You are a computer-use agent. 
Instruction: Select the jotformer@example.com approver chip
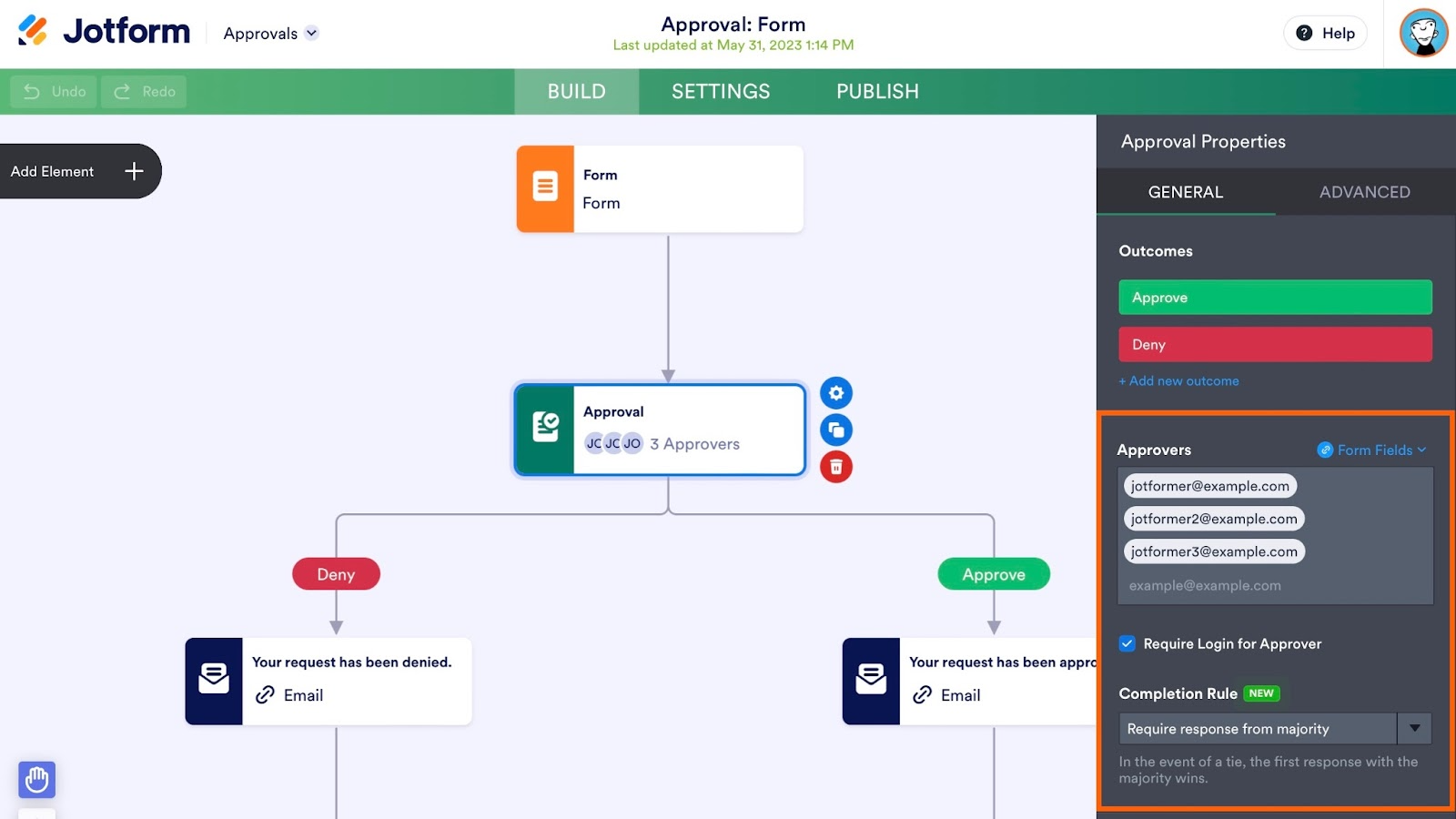click(x=1209, y=486)
